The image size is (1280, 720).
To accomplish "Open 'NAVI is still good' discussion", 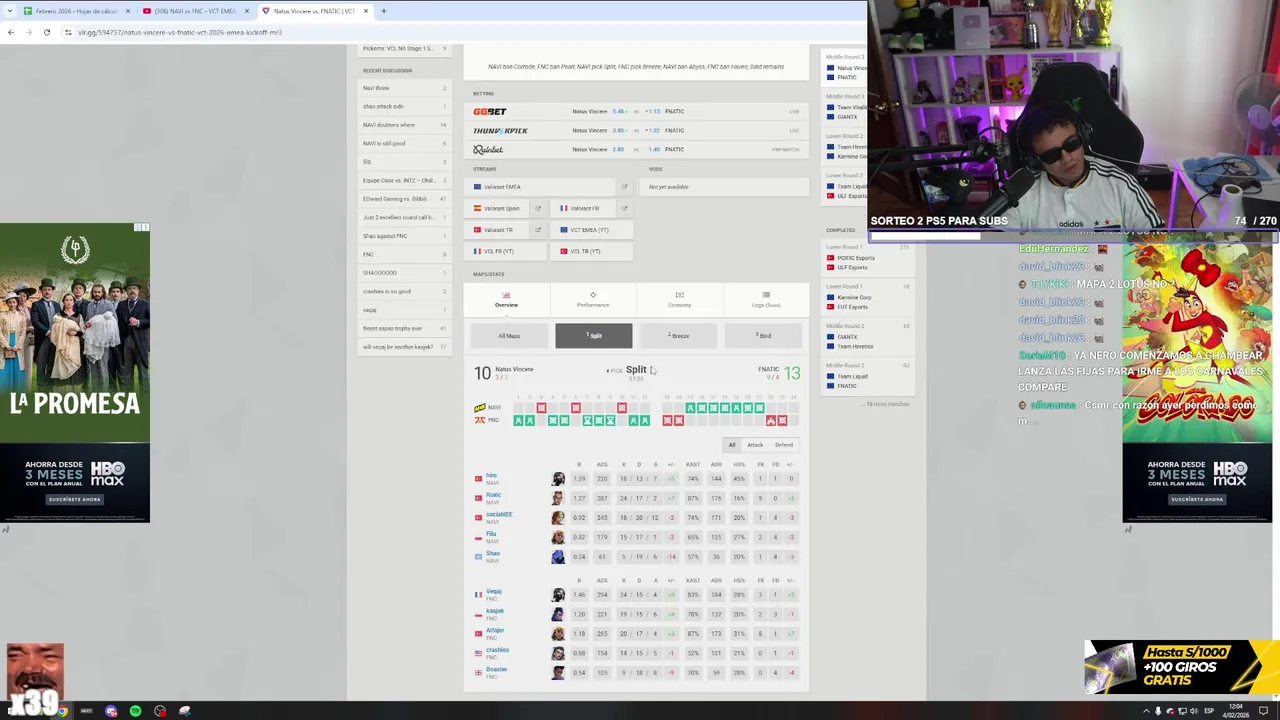I will click(404, 143).
